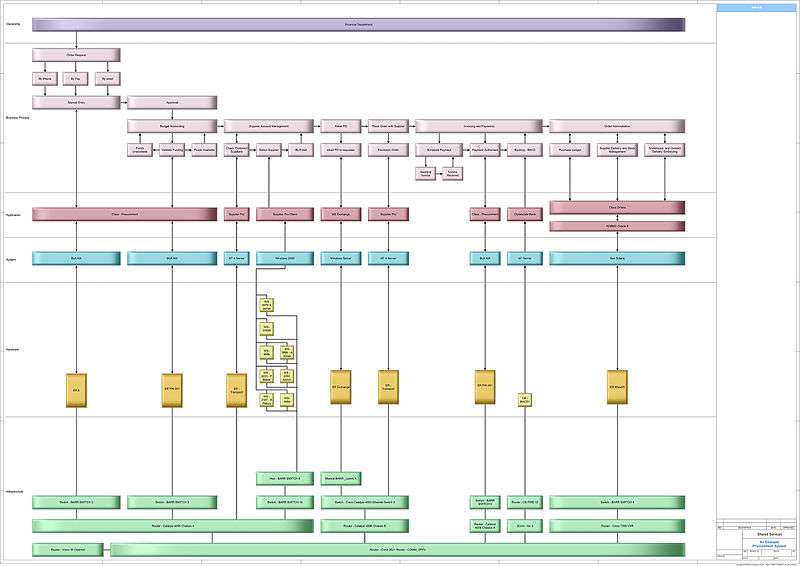The width and height of the screenshot is (800, 566).
Task: Click the Budget Accounting box
Action: [172, 126]
